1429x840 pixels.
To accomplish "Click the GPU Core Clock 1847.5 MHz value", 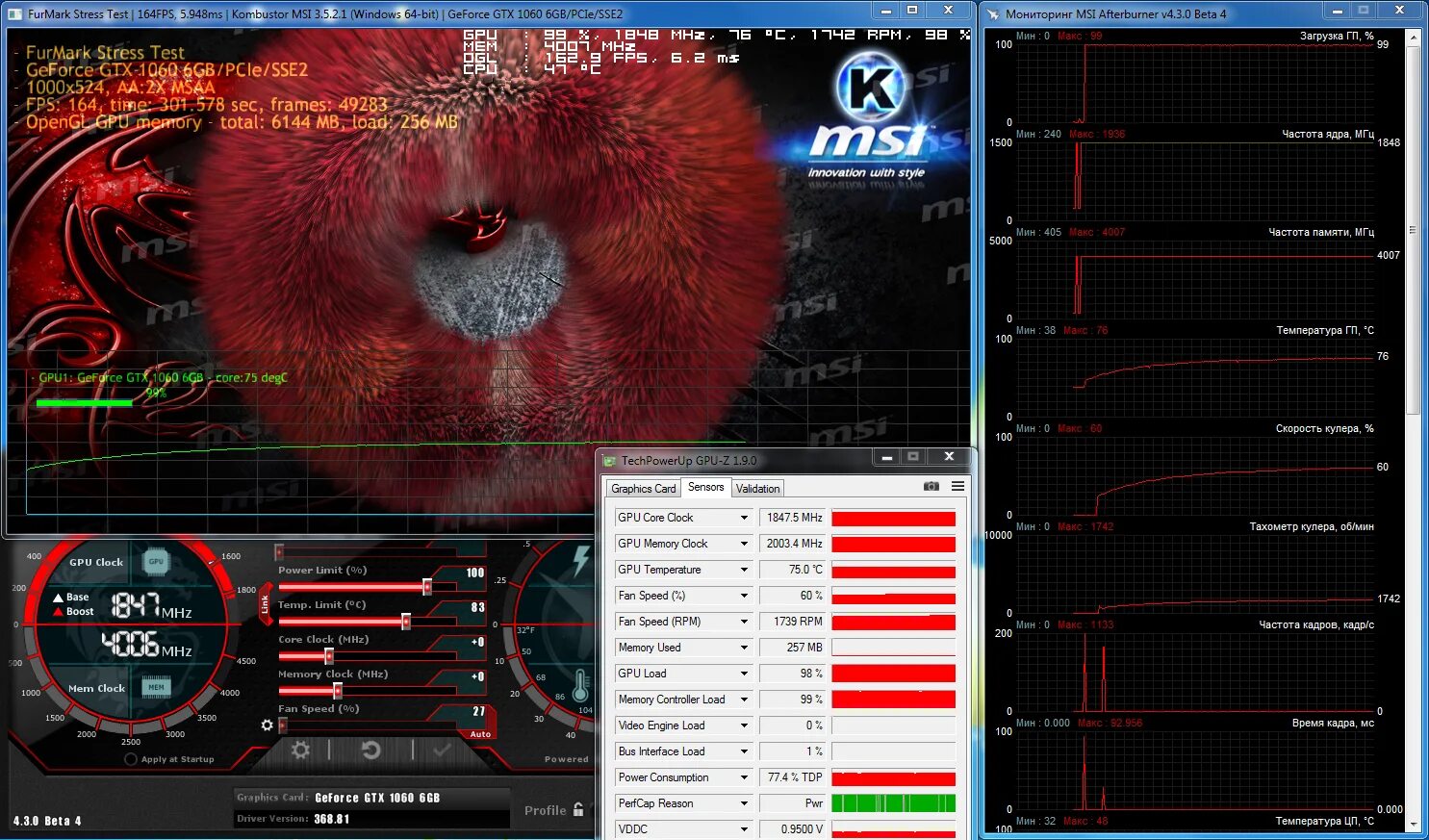I will [794, 518].
